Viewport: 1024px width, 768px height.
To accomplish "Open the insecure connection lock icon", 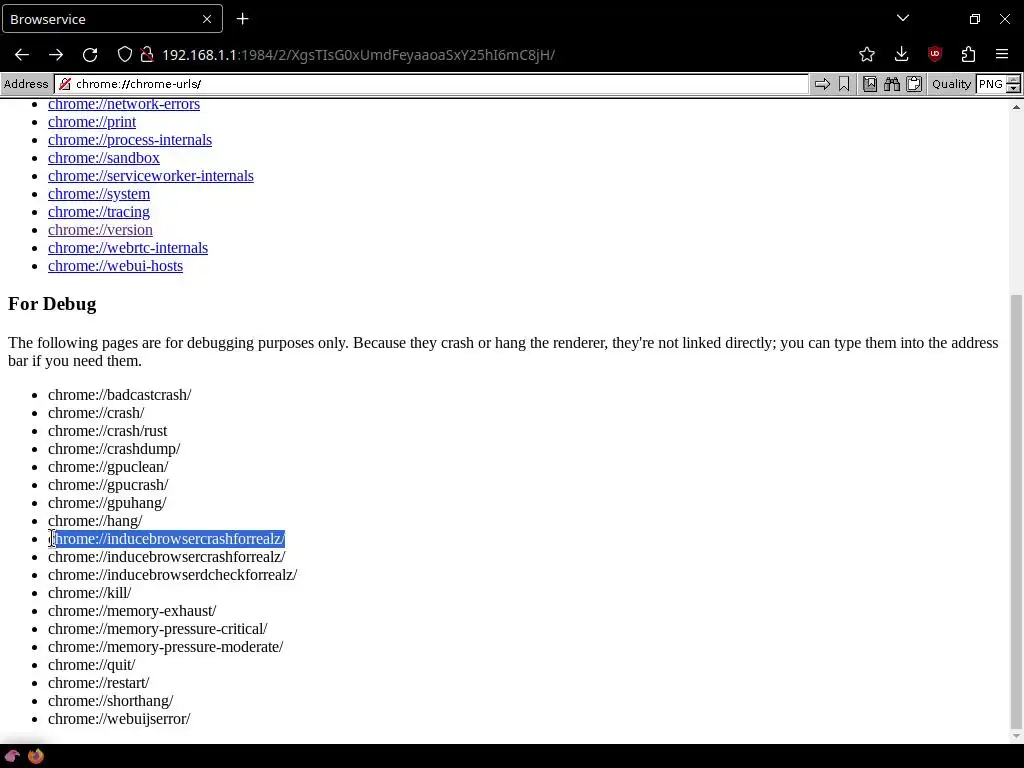I will click(147, 55).
